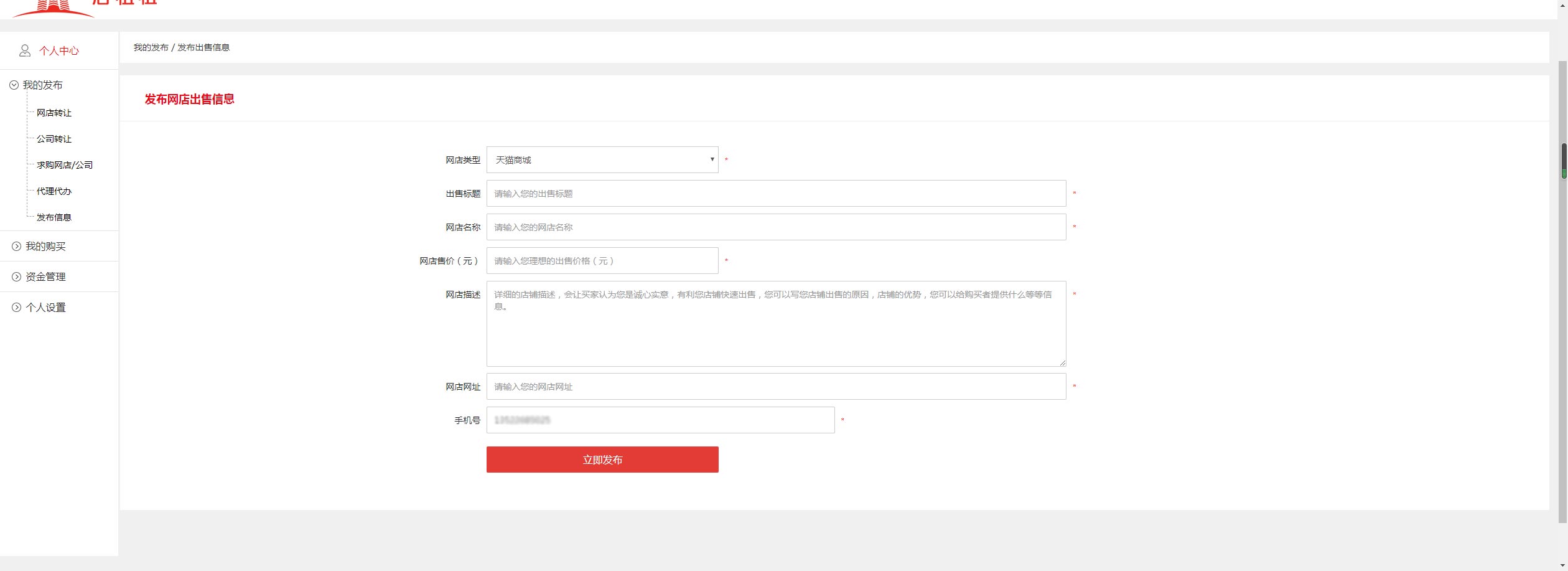Expand the 我的购买 section arrow icon
Screen dimensions: 1568x571
pos(17,247)
